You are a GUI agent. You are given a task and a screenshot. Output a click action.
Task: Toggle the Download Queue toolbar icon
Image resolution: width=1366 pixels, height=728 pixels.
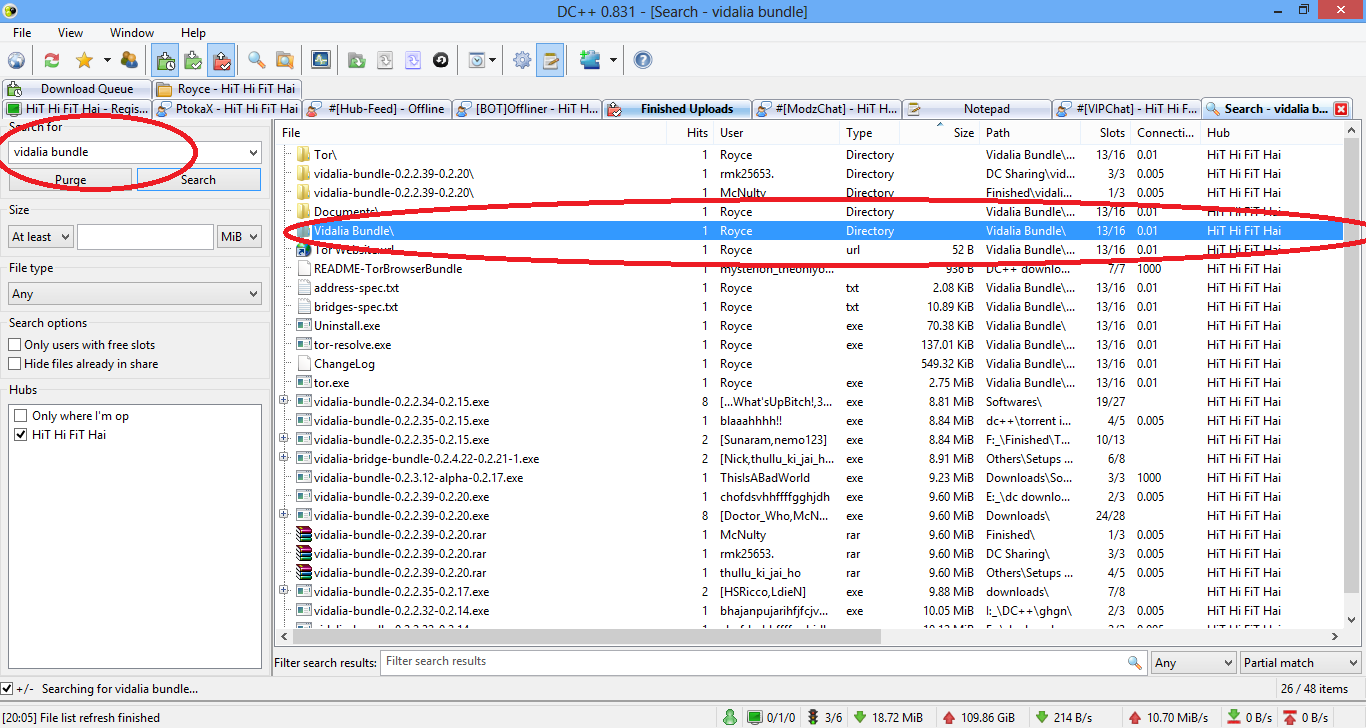point(166,60)
